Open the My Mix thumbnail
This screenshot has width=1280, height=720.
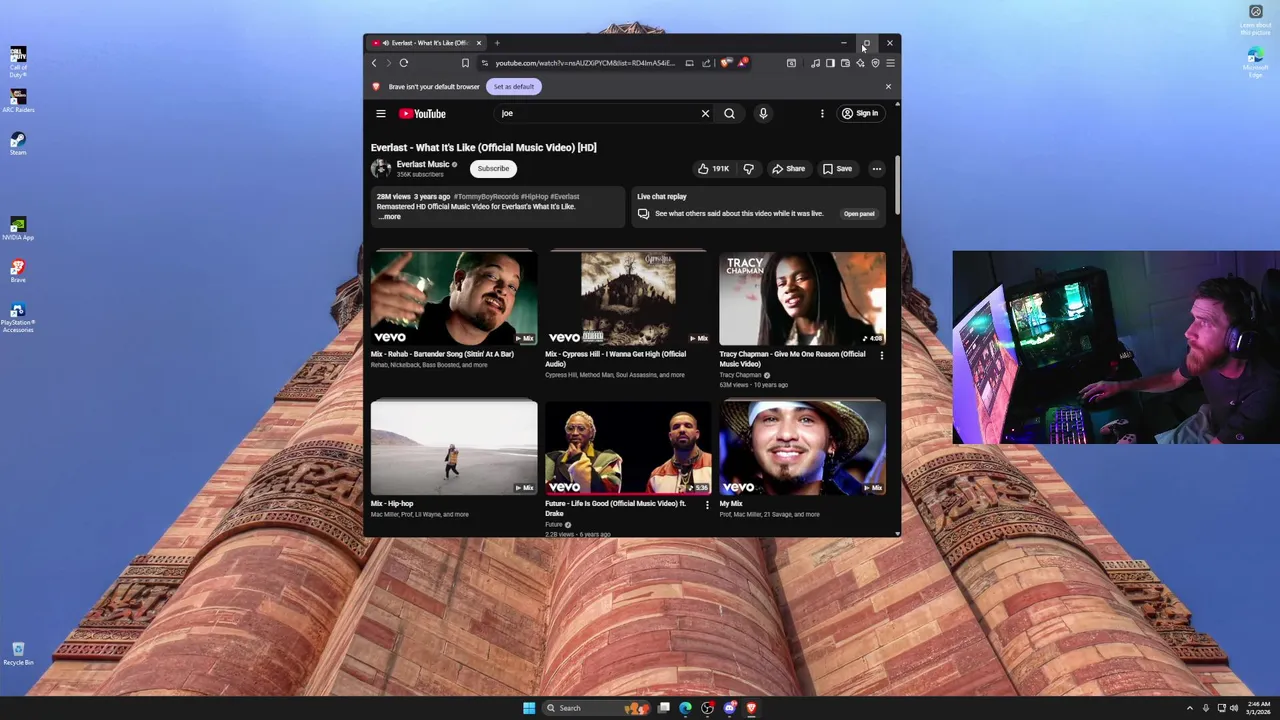pos(802,448)
